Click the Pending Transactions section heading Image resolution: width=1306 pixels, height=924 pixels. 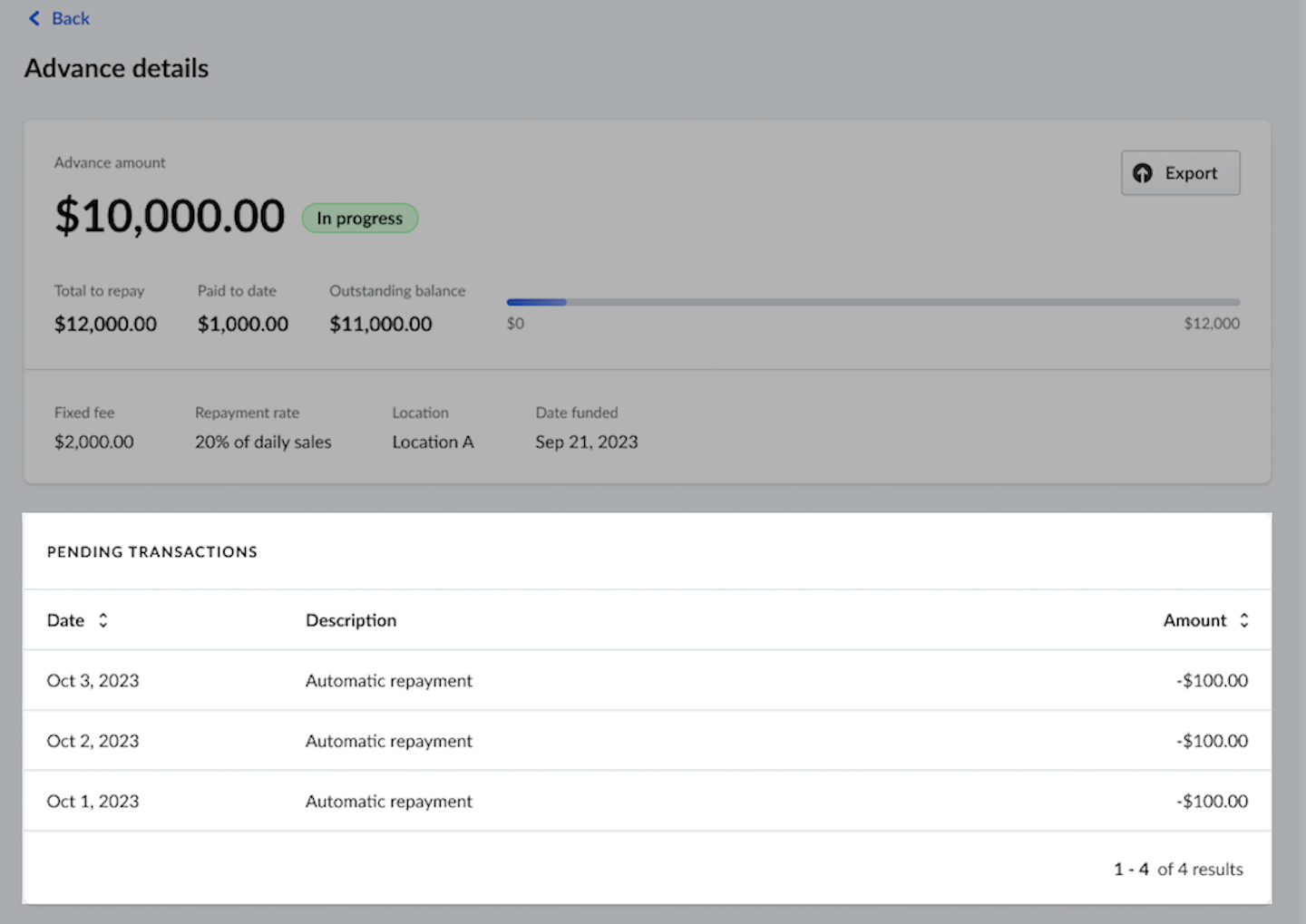point(152,552)
